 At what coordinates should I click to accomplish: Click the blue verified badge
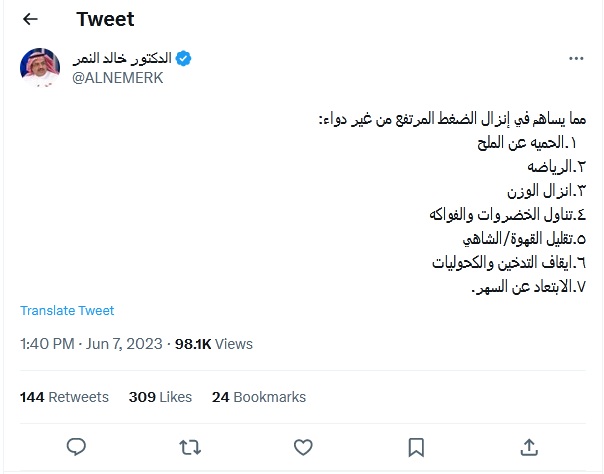[184, 59]
